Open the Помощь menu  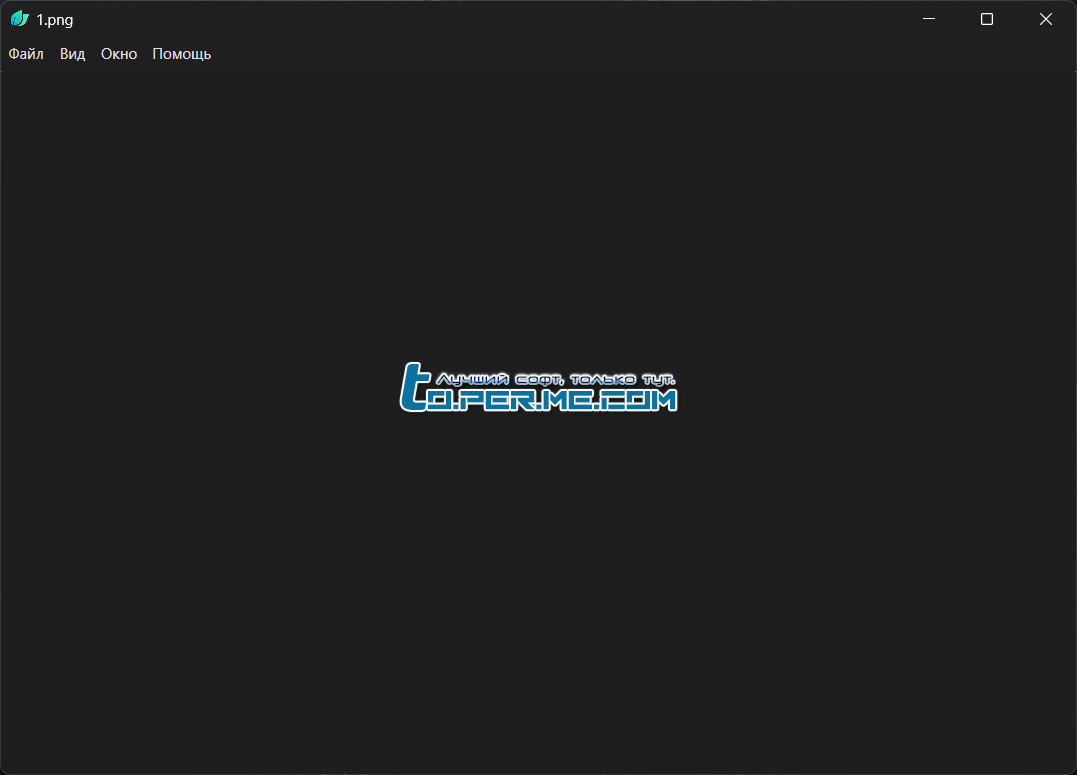[181, 54]
